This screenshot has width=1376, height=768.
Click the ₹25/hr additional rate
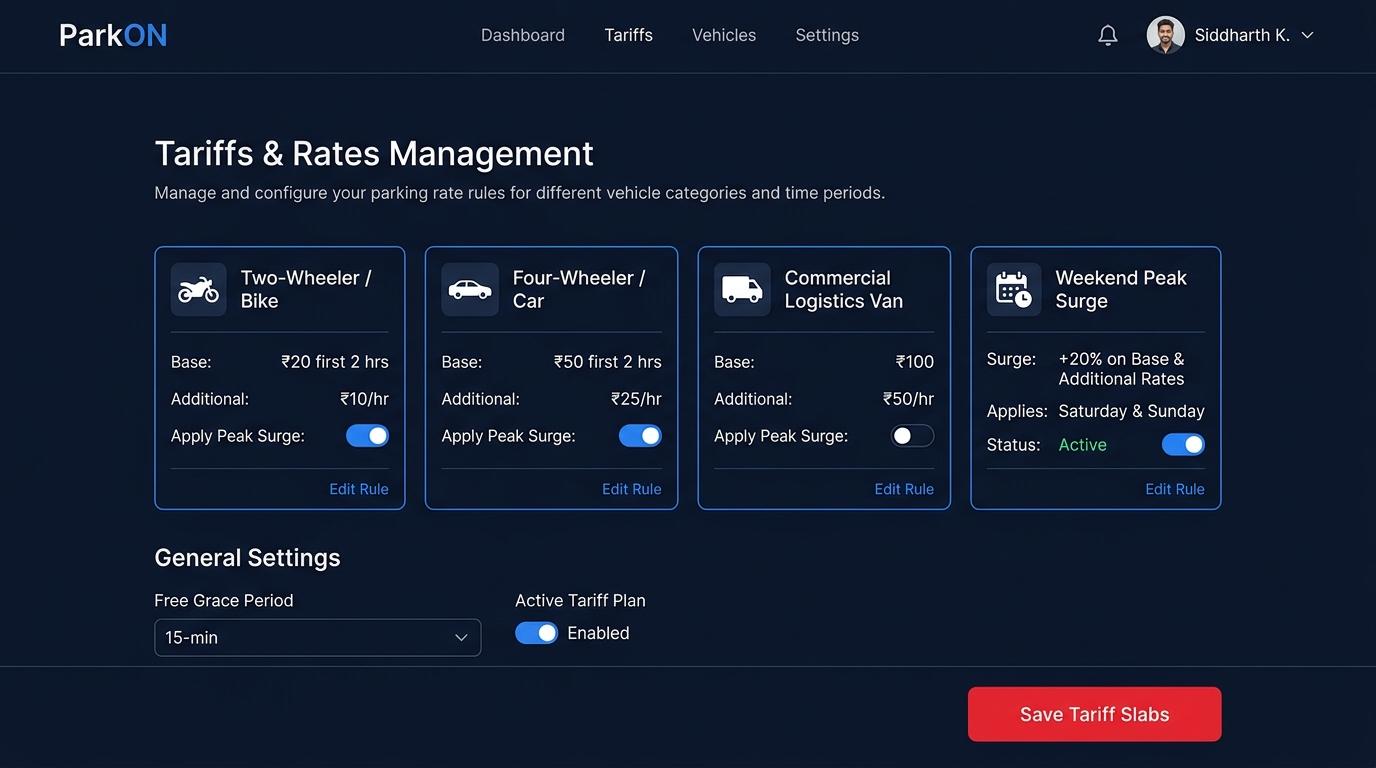636,399
